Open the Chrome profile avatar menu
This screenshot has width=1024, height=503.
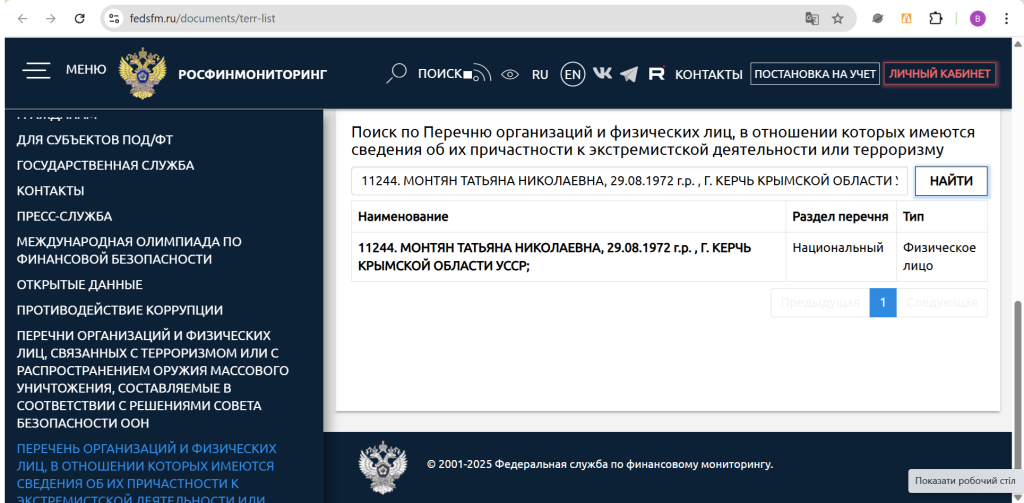pyautogui.click(x=977, y=18)
